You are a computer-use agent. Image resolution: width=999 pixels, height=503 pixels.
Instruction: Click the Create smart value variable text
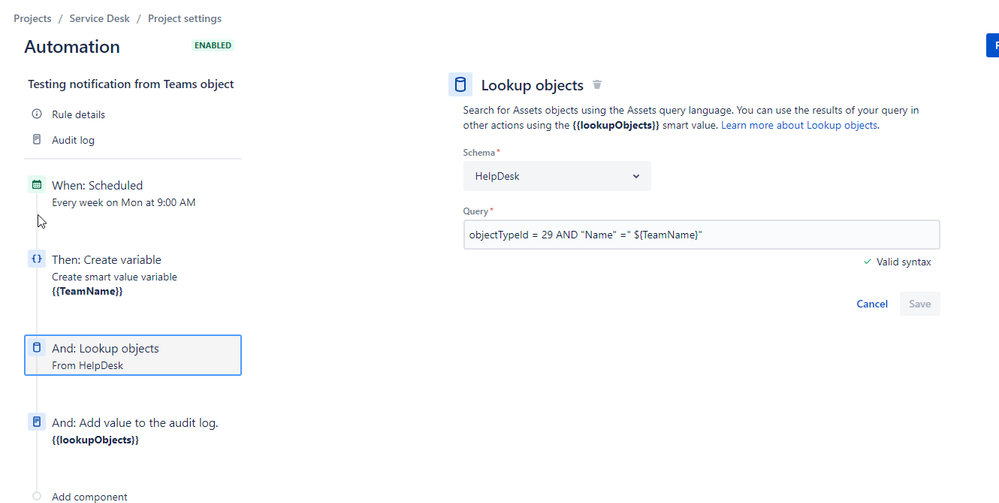(x=114, y=277)
